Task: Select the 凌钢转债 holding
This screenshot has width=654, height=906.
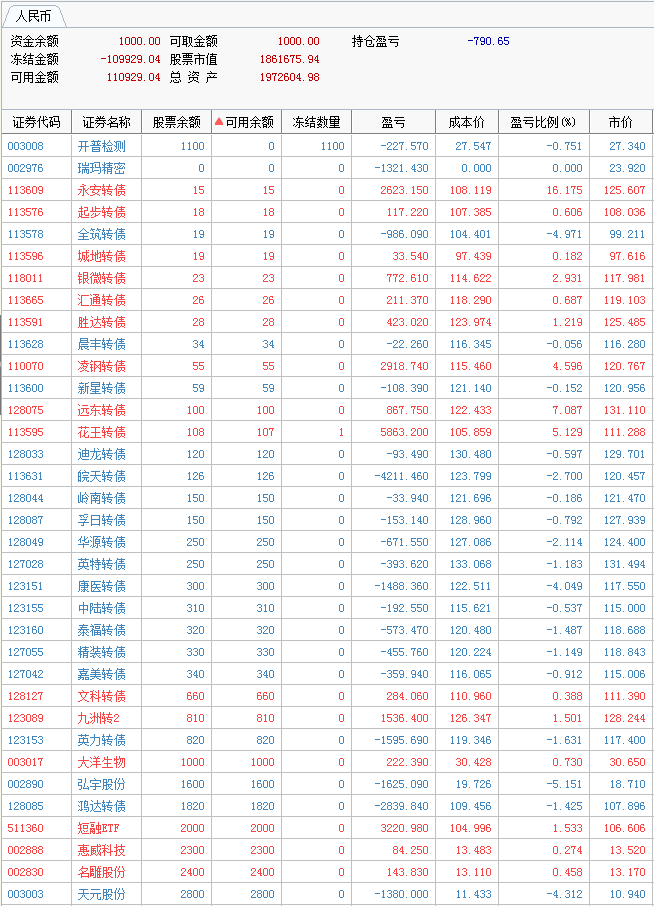Action: (x=327, y=366)
